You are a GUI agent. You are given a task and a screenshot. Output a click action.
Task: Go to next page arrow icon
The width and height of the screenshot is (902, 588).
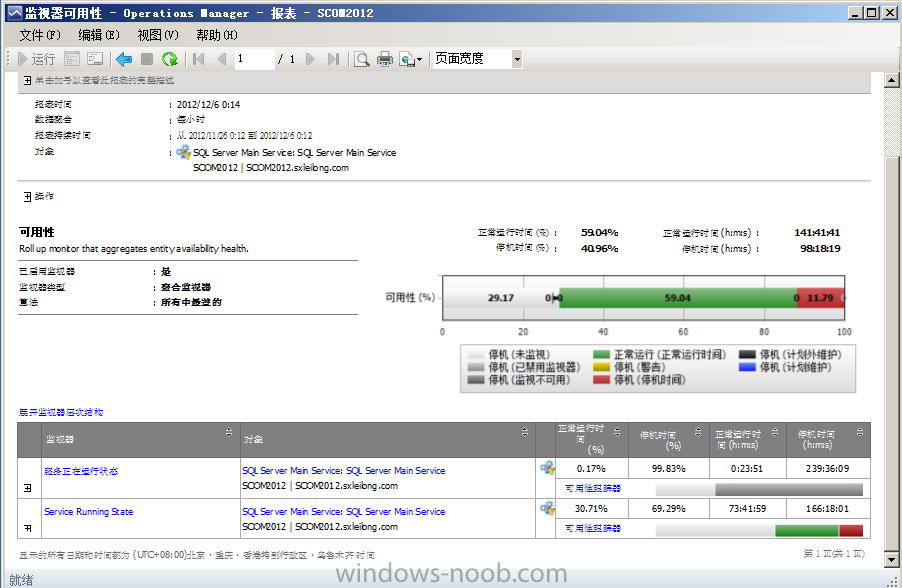coord(310,59)
